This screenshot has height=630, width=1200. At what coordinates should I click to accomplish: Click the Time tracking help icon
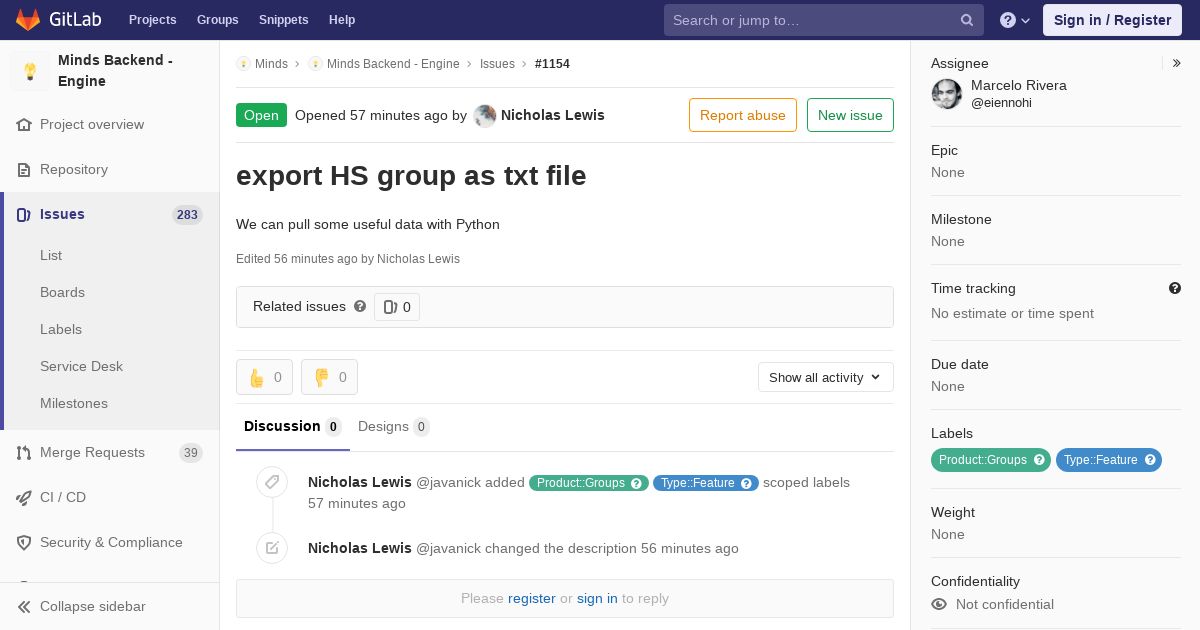point(1175,288)
